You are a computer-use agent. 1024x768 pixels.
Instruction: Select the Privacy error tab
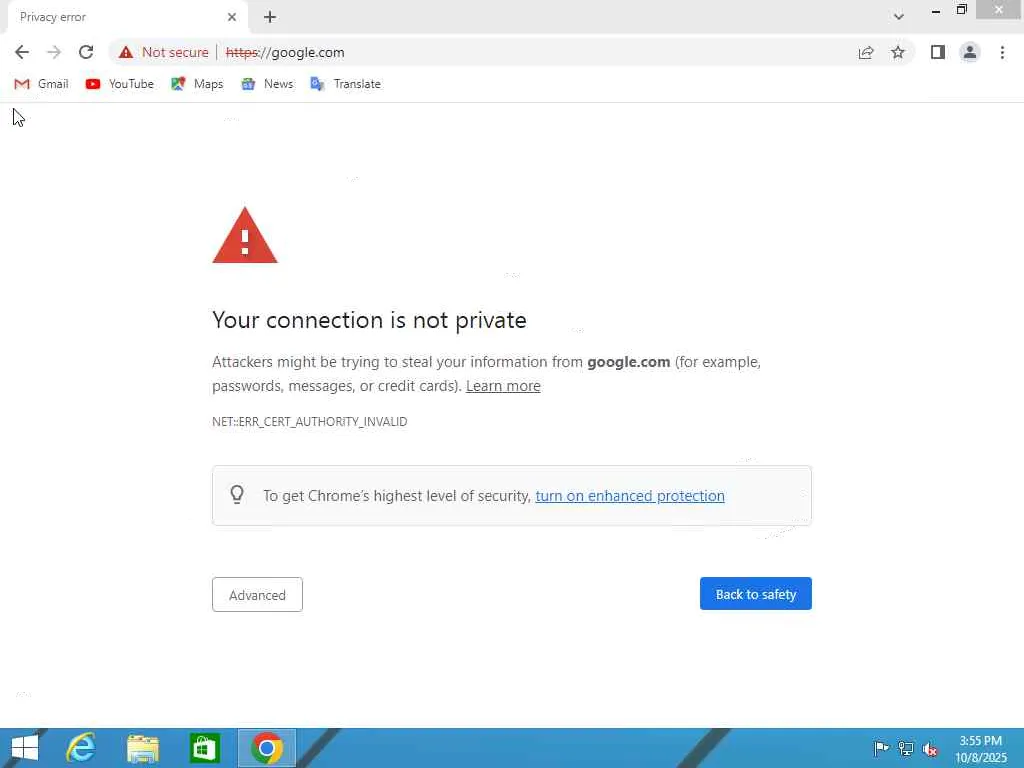tap(127, 17)
